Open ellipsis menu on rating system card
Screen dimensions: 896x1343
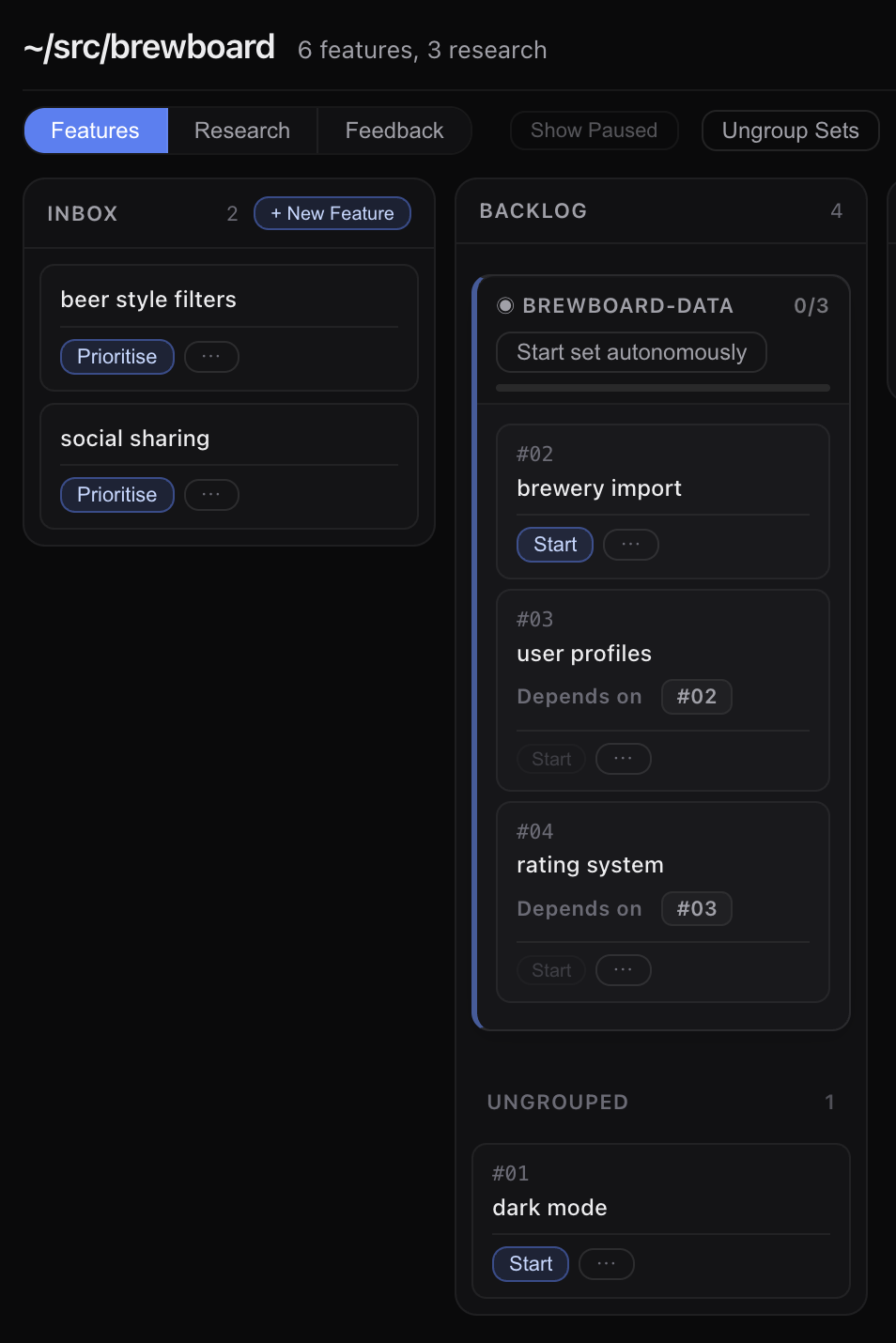coord(623,970)
